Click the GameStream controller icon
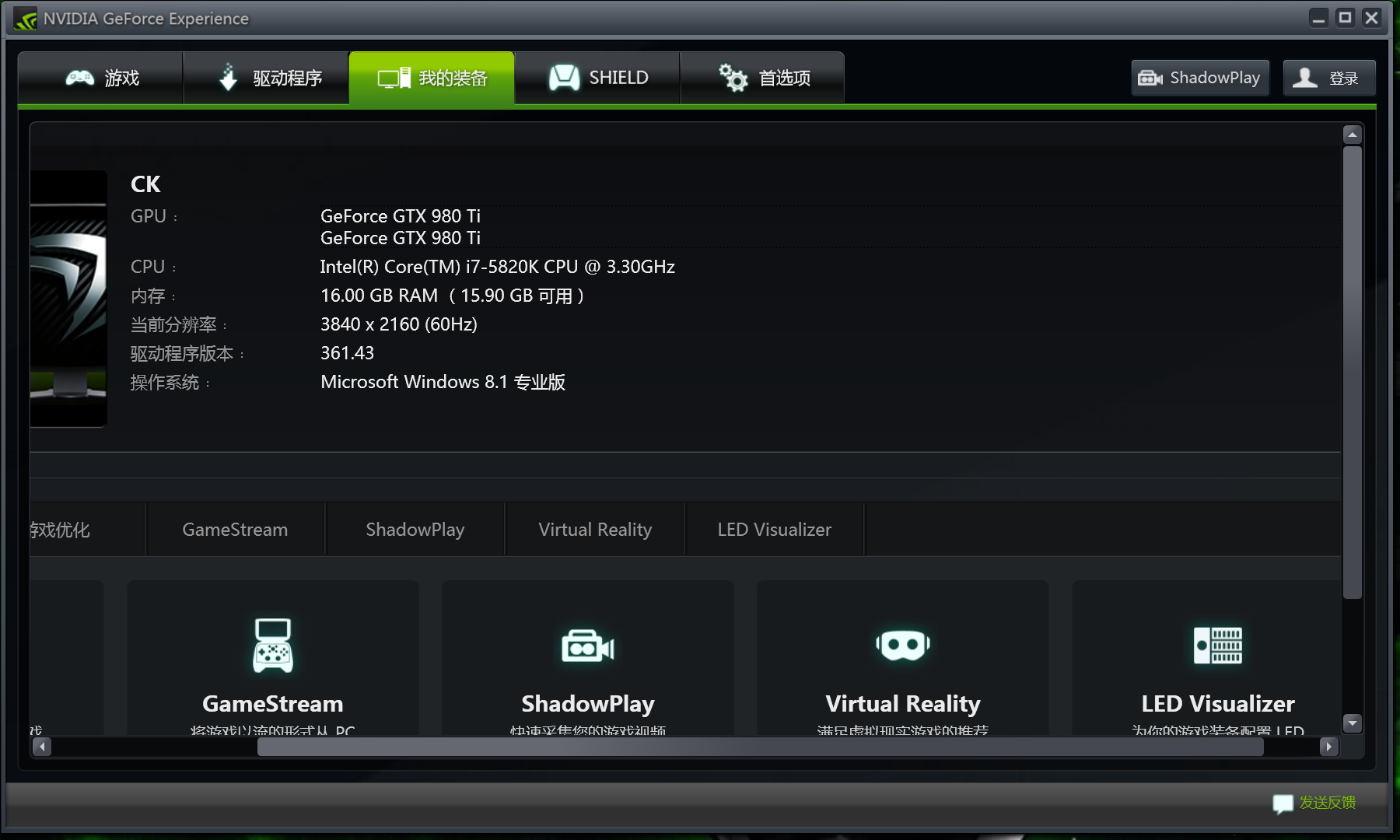 click(x=273, y=645)
